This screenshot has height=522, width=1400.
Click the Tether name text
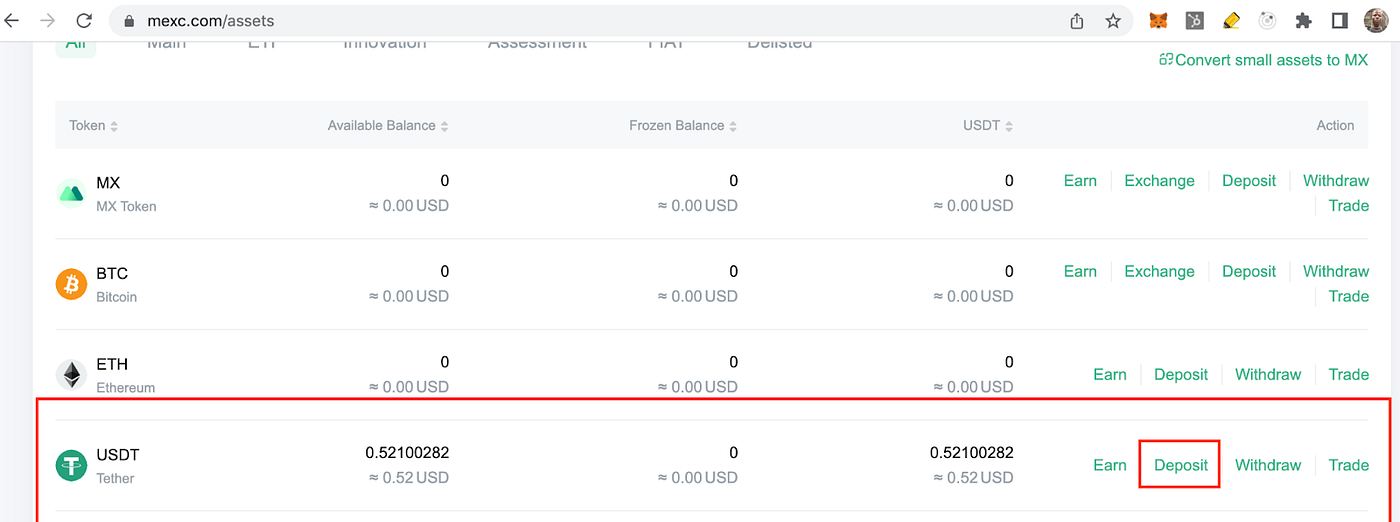click(x=115, y=478)
